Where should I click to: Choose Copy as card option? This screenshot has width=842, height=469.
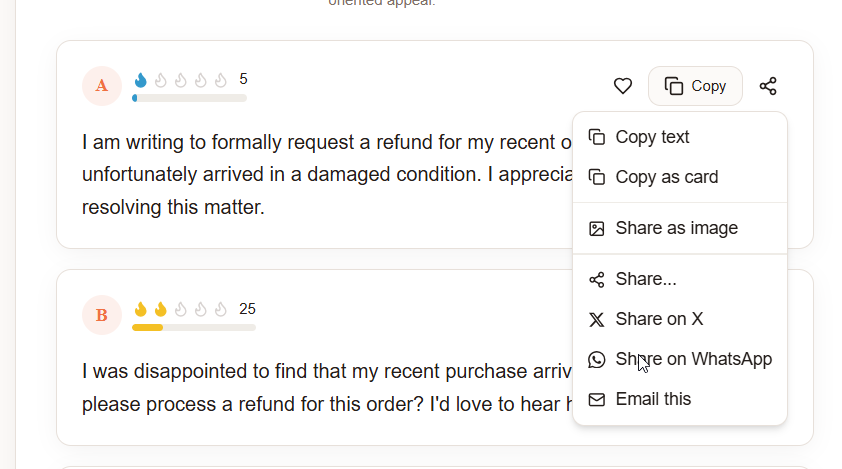(666, 177)
